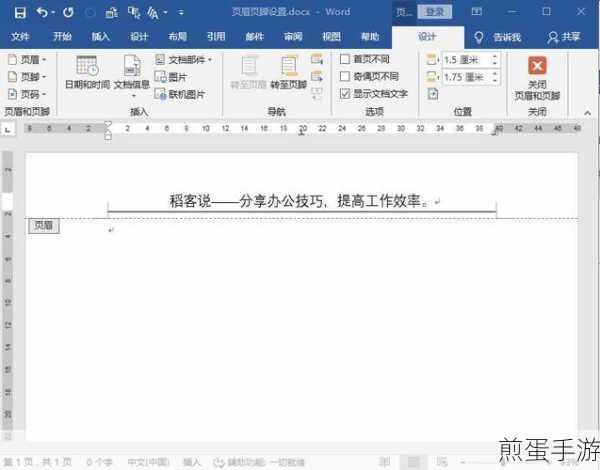Viewport: 600px width, 470px height.
Task: Expand the 文档部件 quick parts dropdown
Action: click(184, 60)
